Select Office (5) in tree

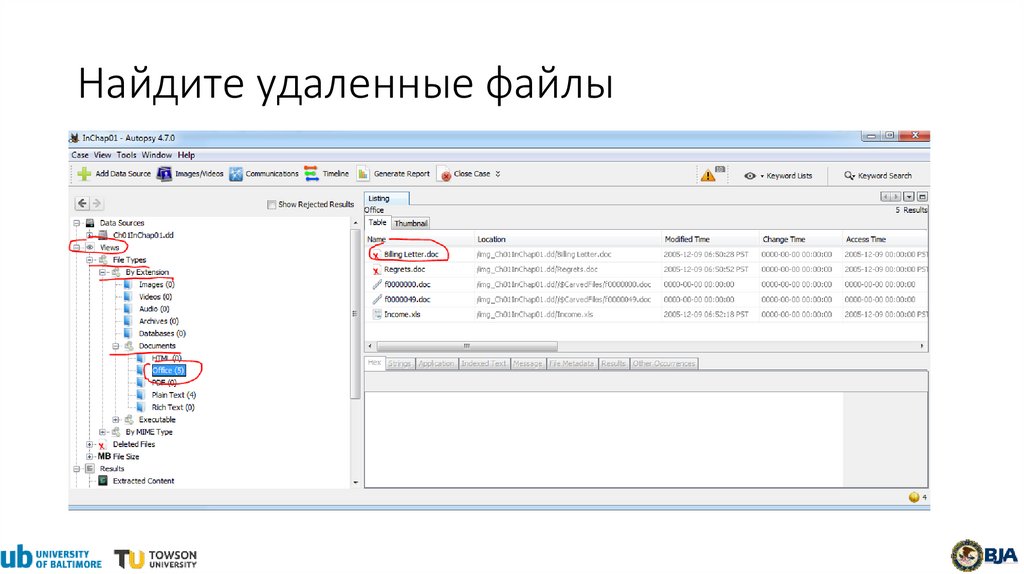coord(168,370)
